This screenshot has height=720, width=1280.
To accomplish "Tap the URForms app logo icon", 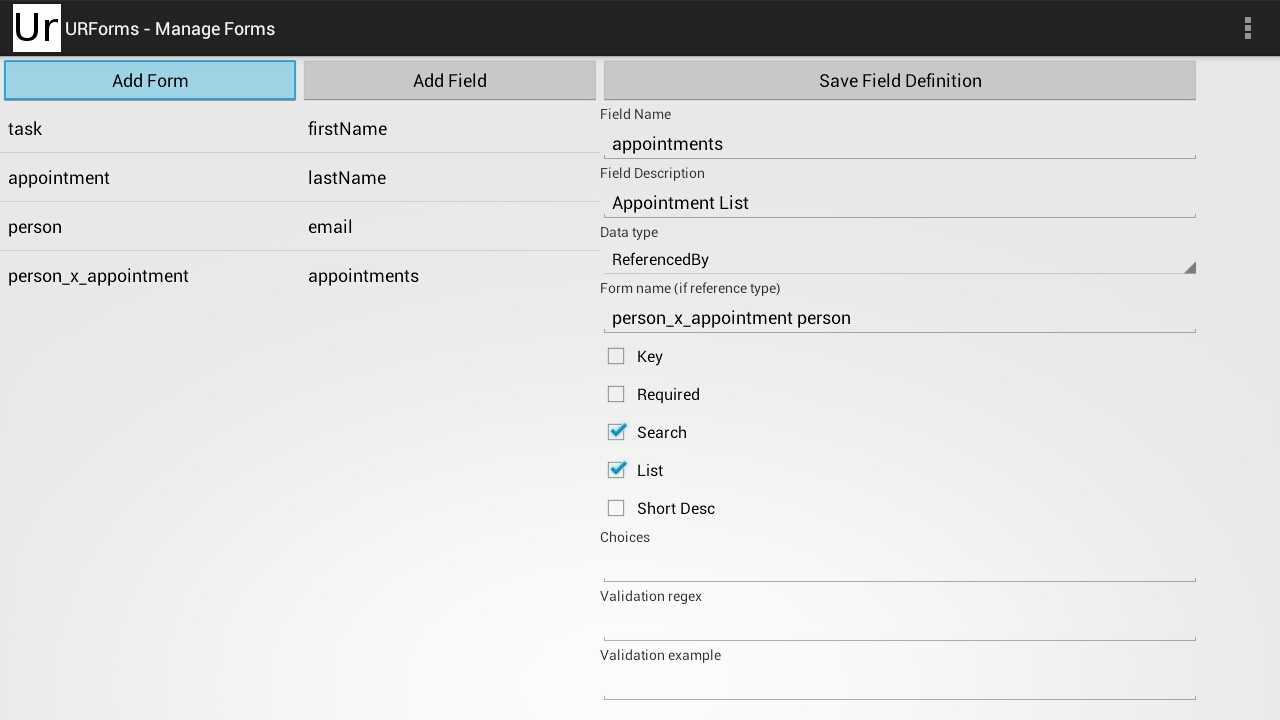I will [37, 28].
